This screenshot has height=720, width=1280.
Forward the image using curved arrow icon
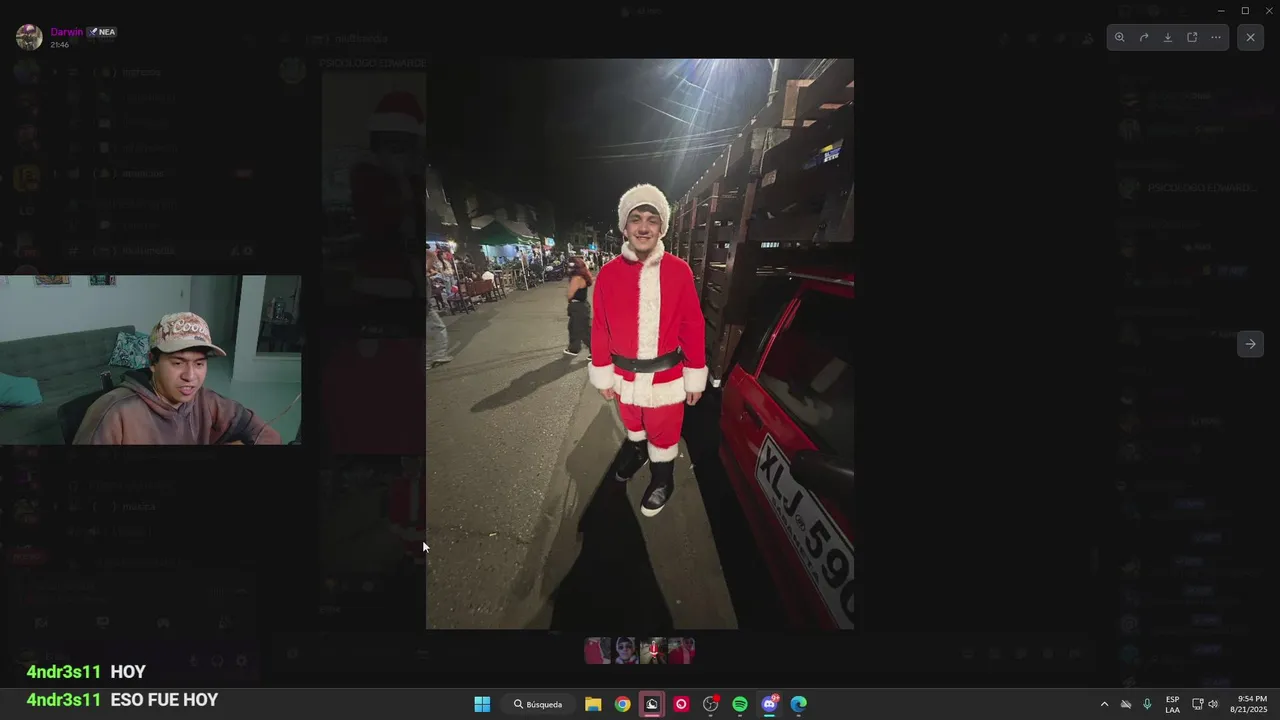coord(1144,38)
